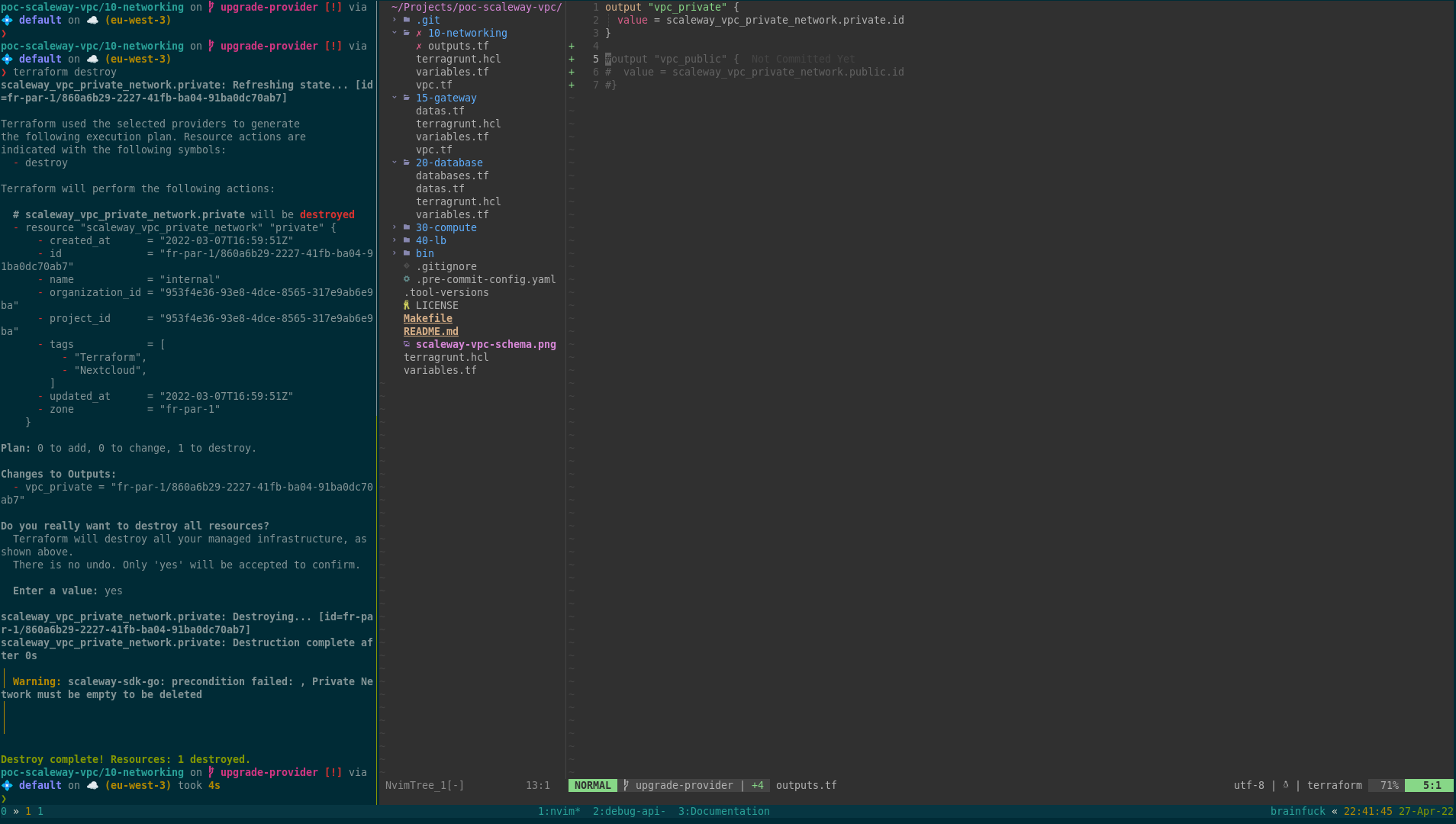Click the folder icon next to 20-database
This screenshot has width=1456, height=824.
[407, 163]
